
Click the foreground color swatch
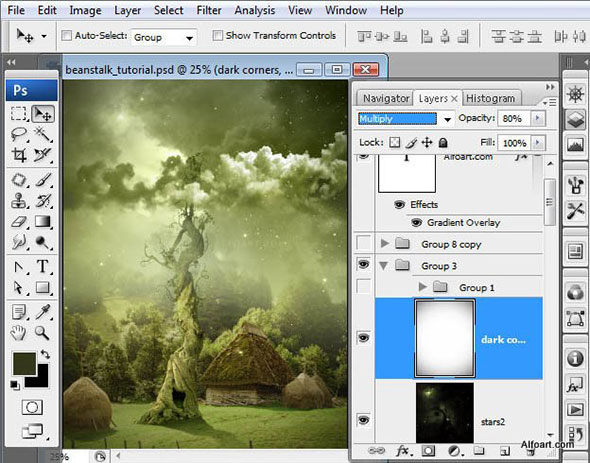(24, 364)
